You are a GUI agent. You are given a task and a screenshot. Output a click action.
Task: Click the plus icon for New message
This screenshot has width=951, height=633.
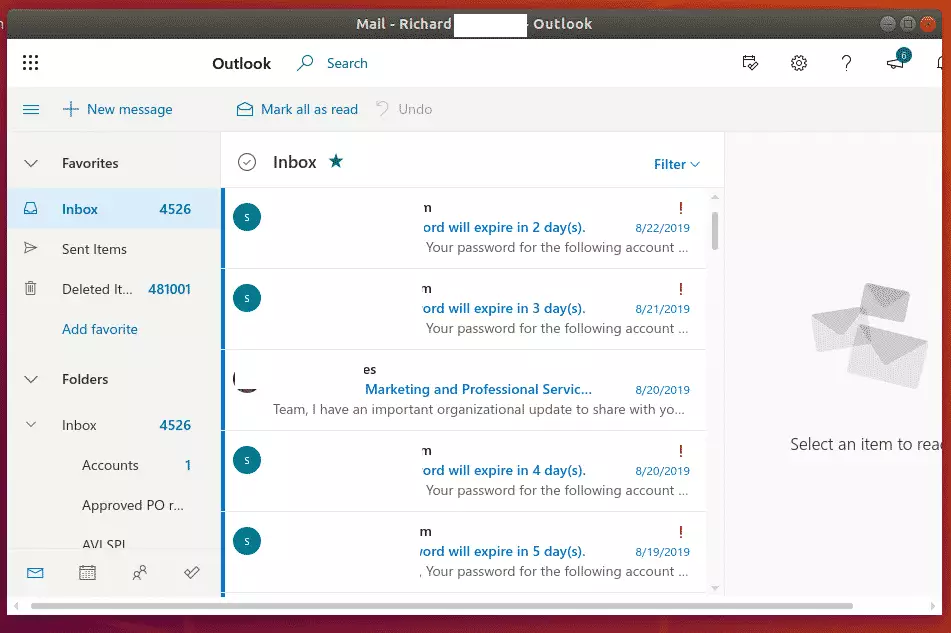click(x=71, y=109)
